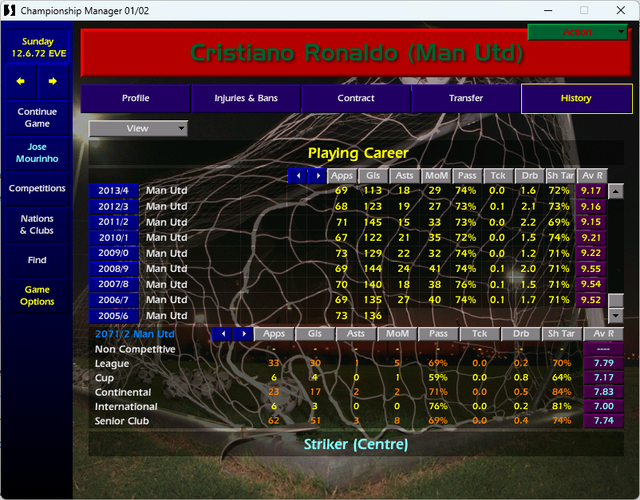The width and height of the screenshot is (640, 500).
Task: Open the Action dropdown menu
Action: (x=578, y=32)
